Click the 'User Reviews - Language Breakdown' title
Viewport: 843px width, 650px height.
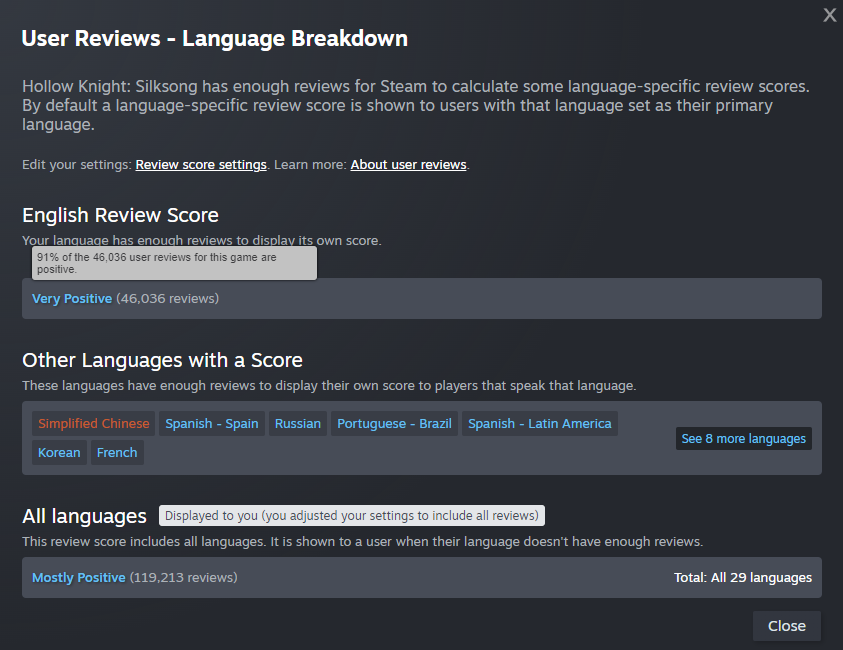click(215, 39)
